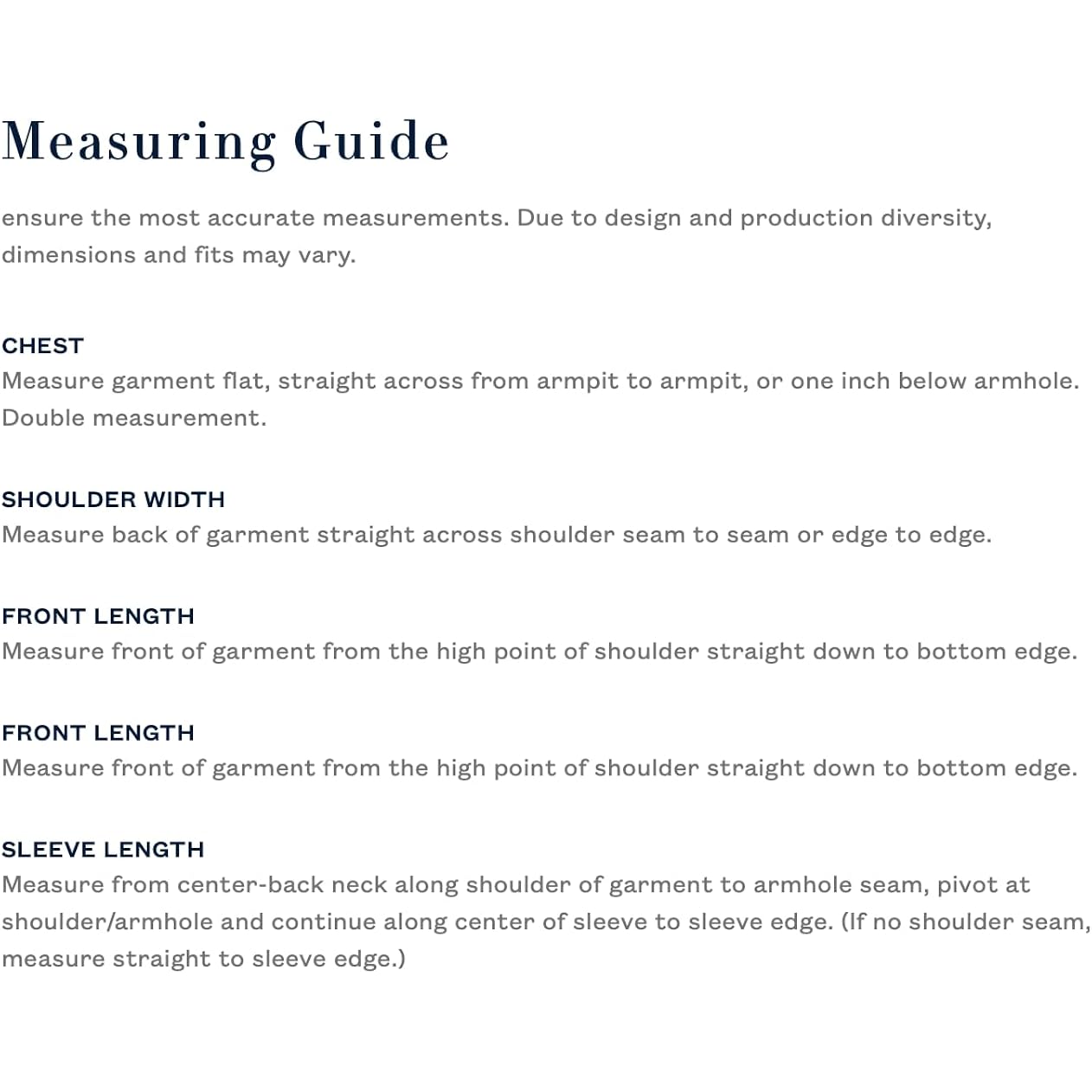Click the 'measure straight to sleeve edge.)' line
The image size is (1092, 1092).
[203, 959]
